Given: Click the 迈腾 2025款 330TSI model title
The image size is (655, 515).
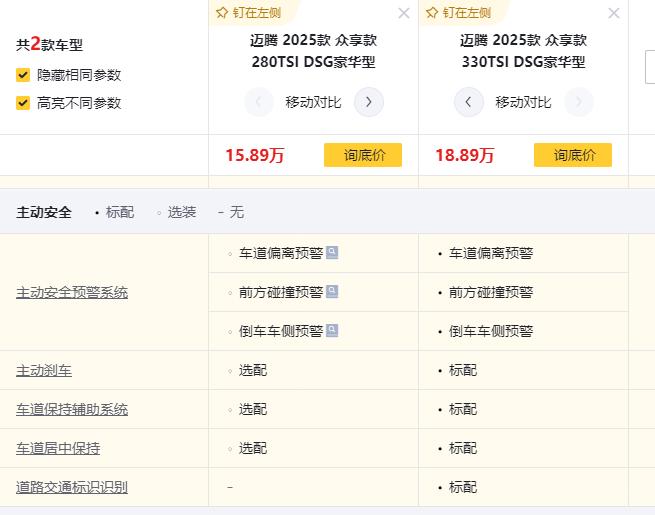Looking at the screenshot, I should (523, 51).
